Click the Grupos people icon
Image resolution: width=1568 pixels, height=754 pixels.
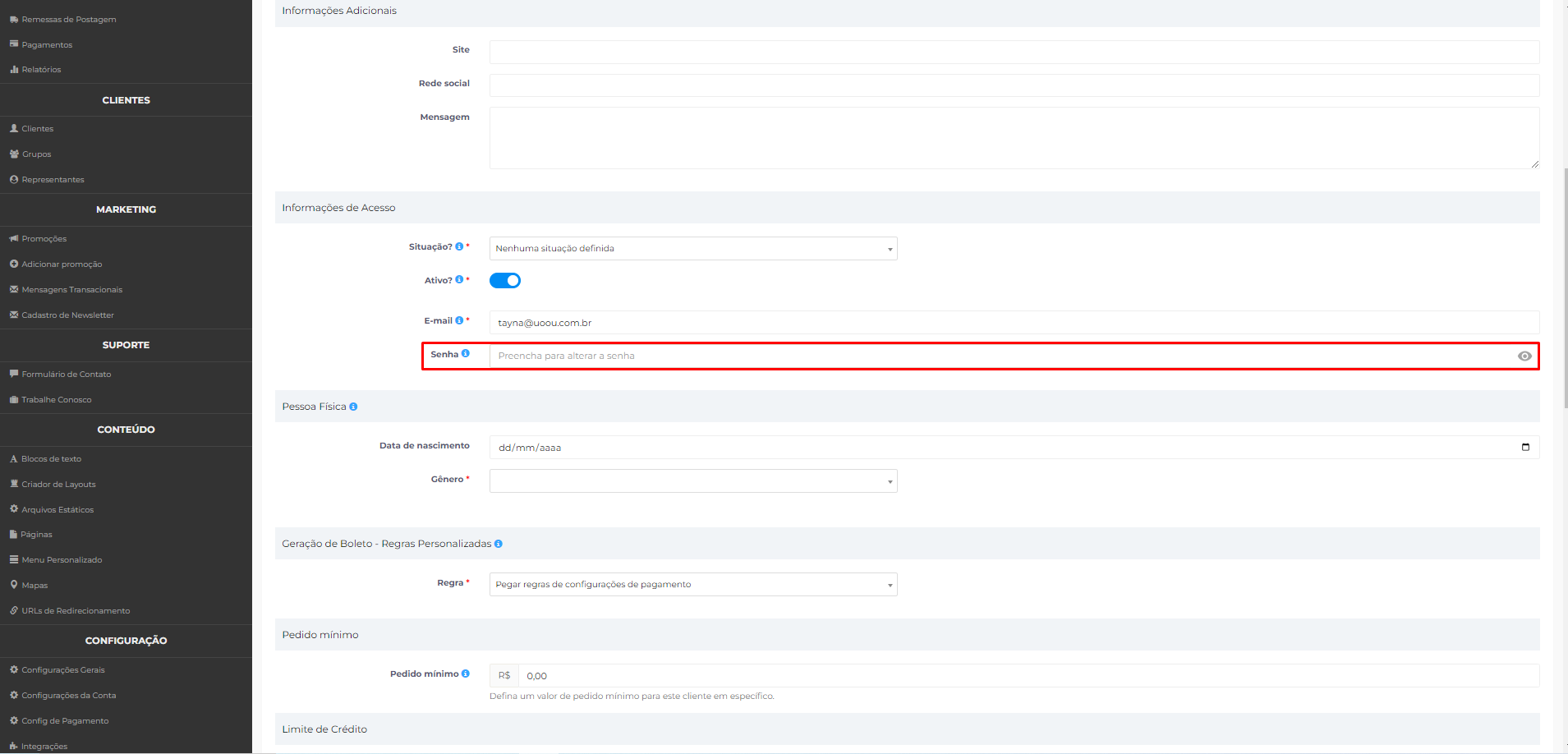click(14, 154)
